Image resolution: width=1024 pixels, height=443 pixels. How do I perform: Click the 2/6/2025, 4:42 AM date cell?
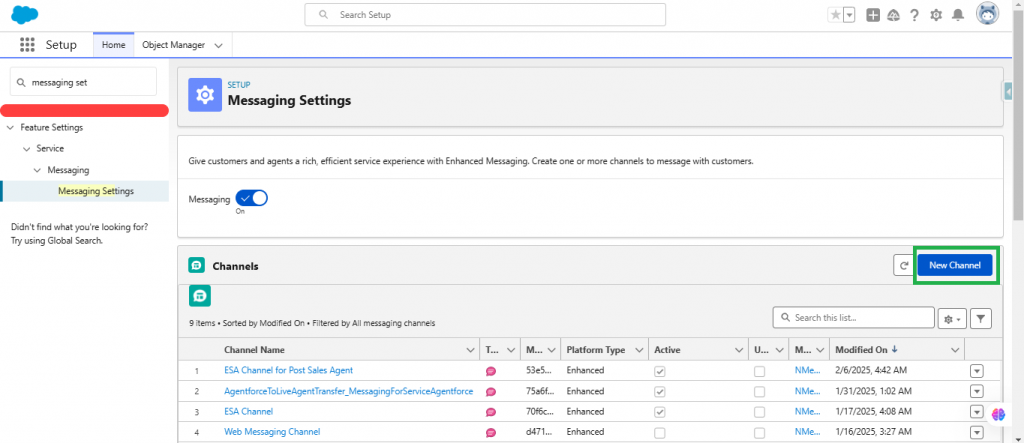coord(872,370)
